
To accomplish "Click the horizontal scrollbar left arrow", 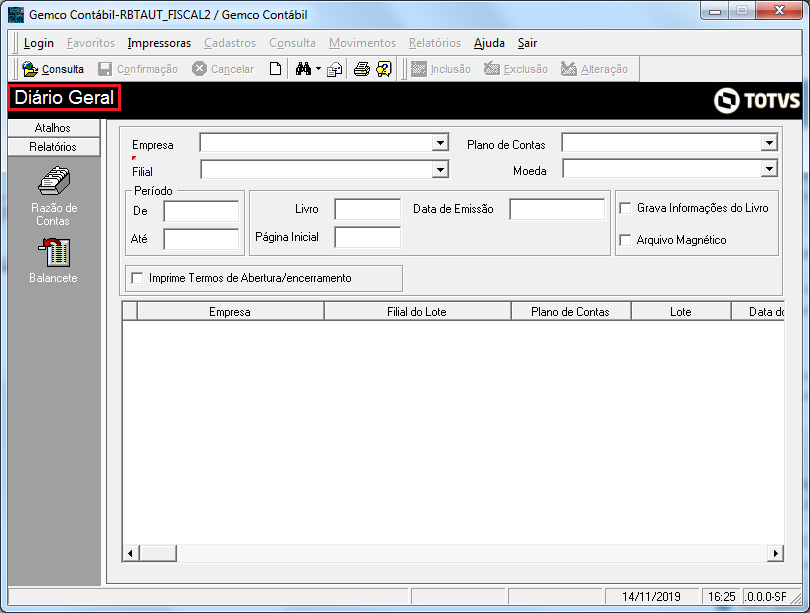I will click(x=130, y=553).
